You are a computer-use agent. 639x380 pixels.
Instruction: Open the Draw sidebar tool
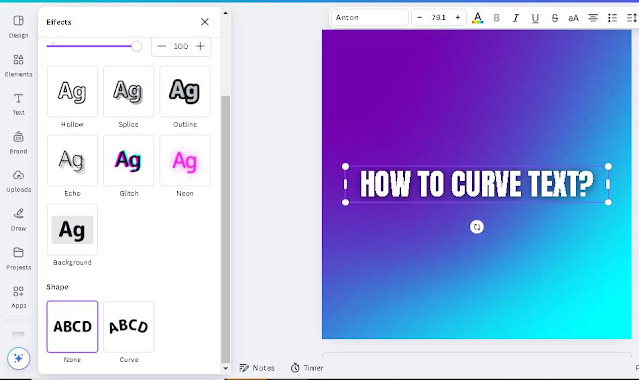click(18, 220)
